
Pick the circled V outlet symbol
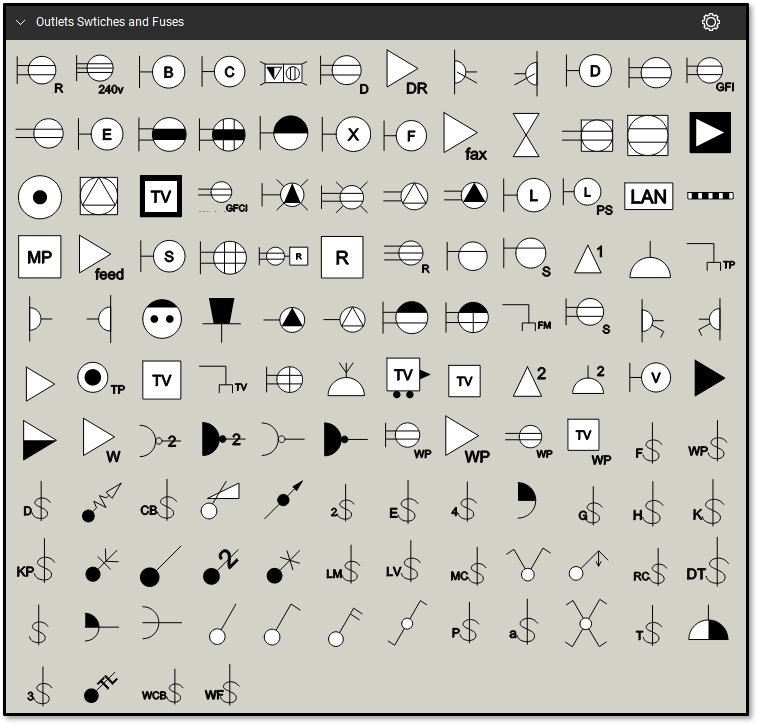point(650,379)
